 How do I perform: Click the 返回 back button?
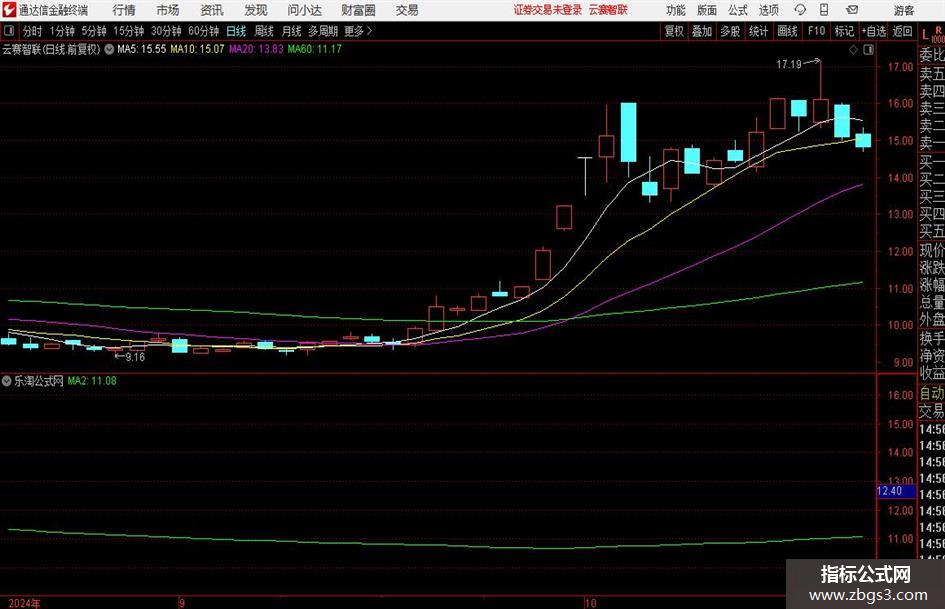(902, 31)
